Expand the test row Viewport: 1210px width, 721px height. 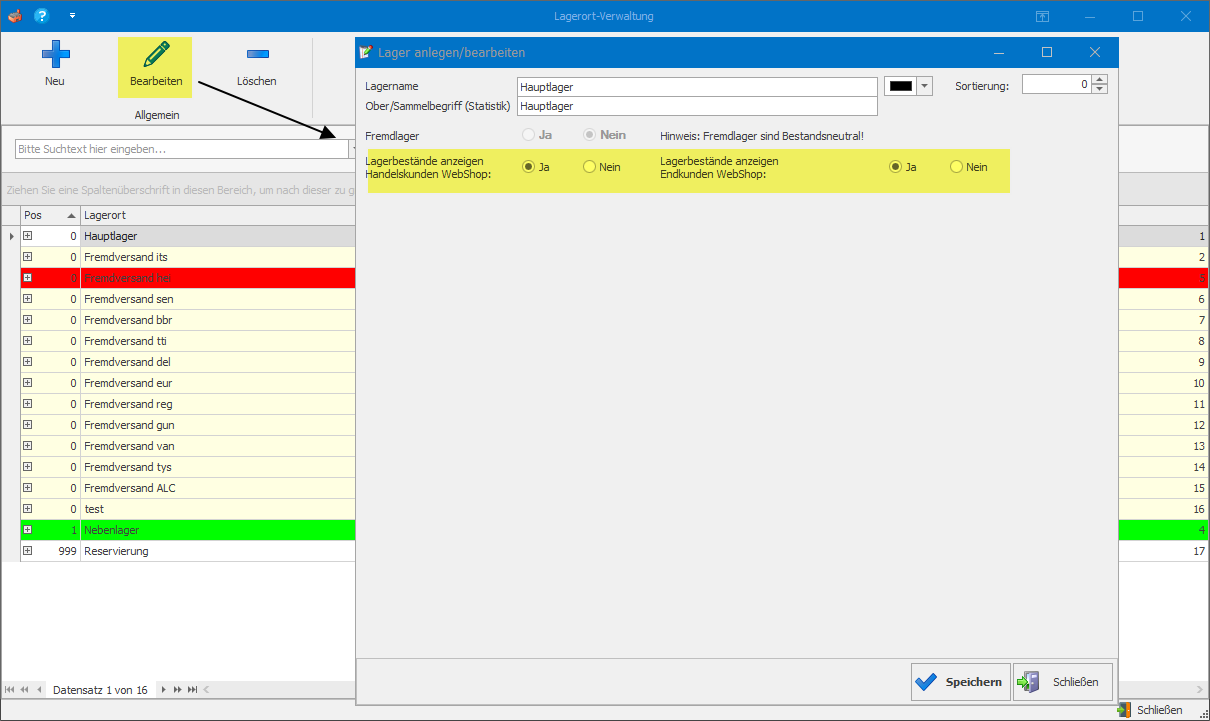coord(28,509)
